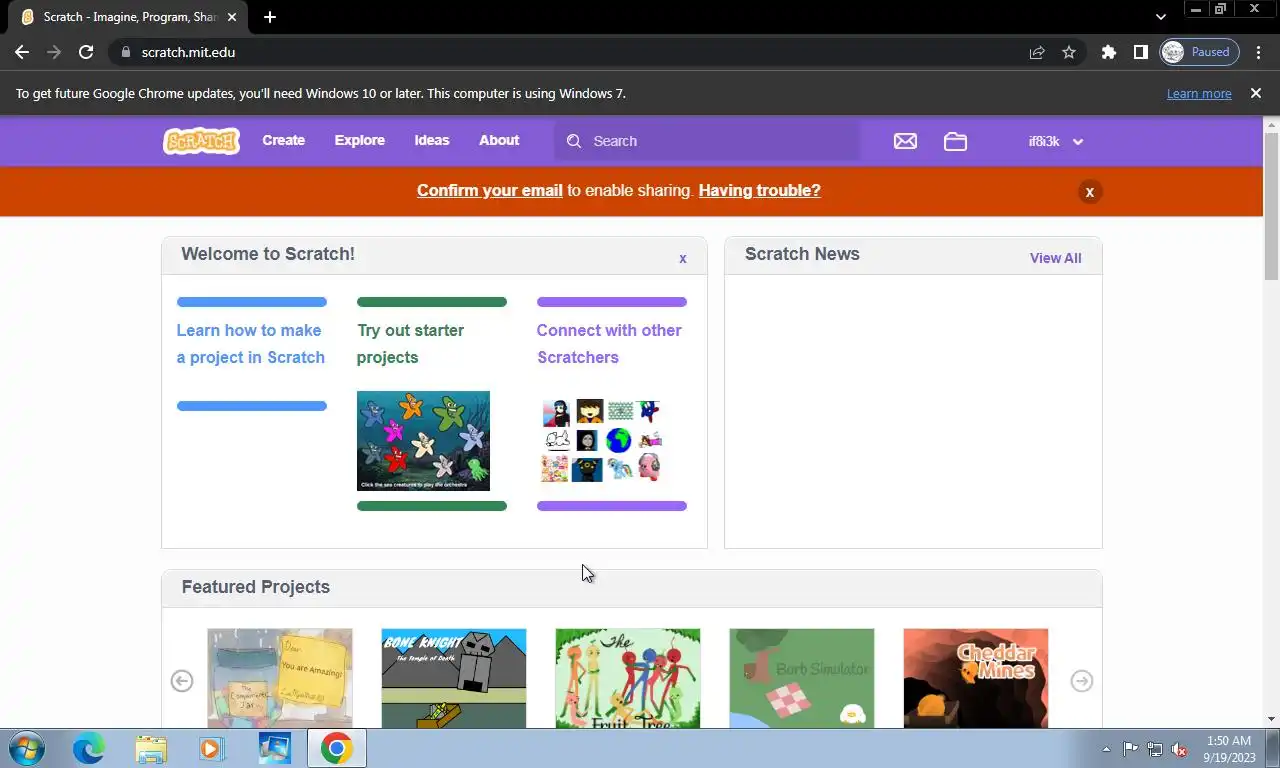Click the Chrome taskbar icon
The image size is (1280, 768).
tap(336, 748)
